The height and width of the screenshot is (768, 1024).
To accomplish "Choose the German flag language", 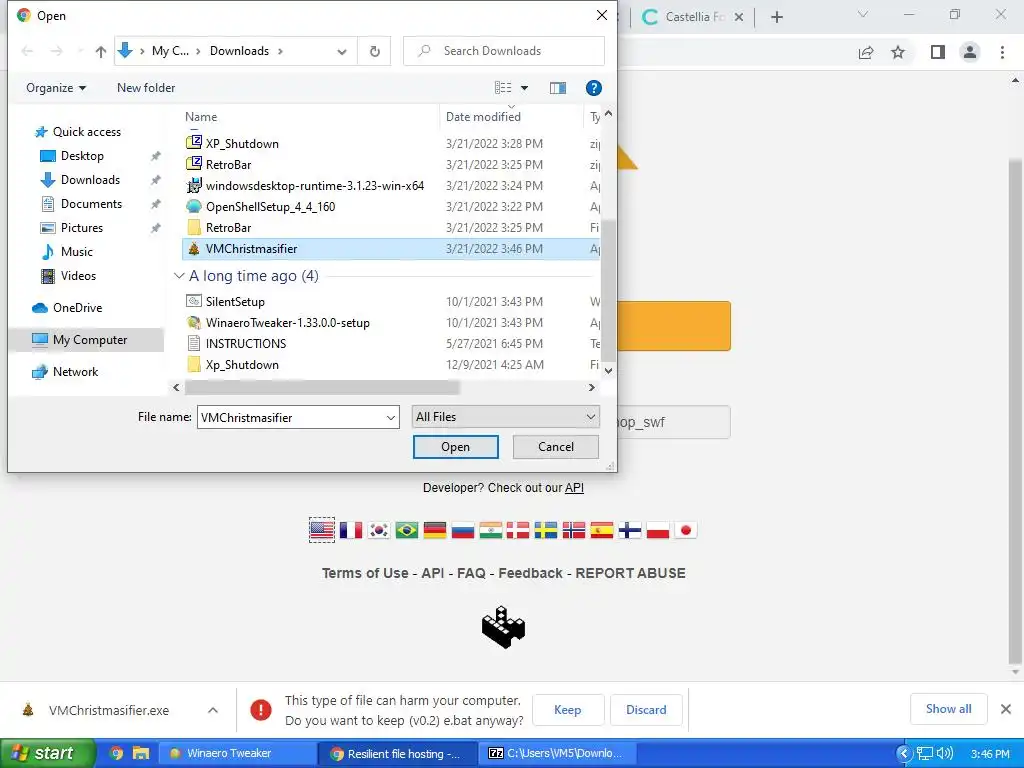I will [x=434, y=530].
